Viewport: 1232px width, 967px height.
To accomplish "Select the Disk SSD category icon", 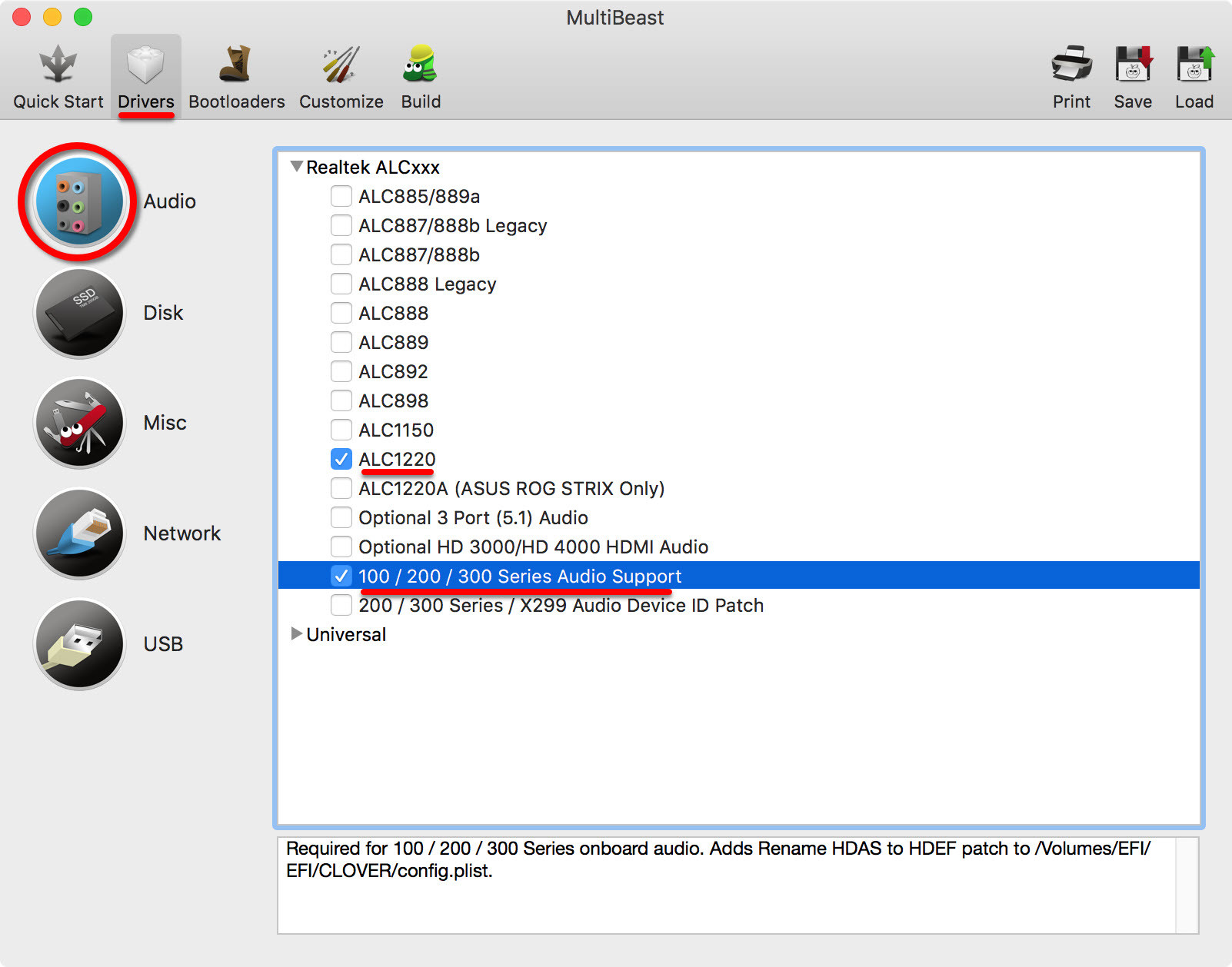I will [78, 313].
